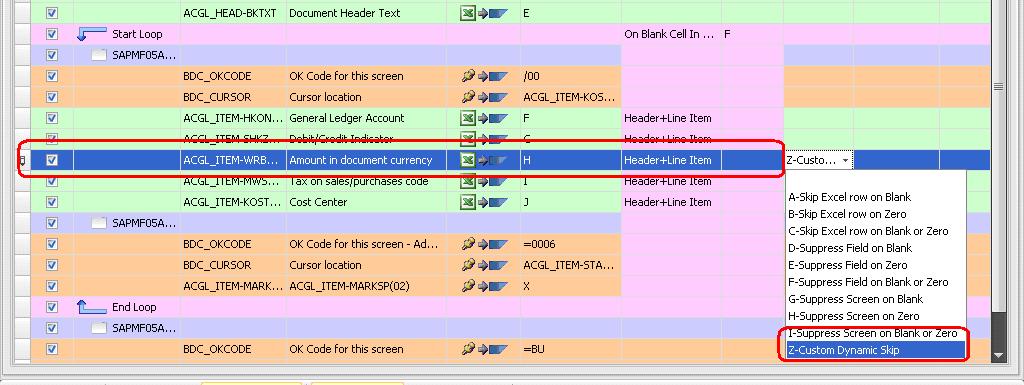1024x385 pixels.
Task: Click blue SAP field icon in Cost Center row
Action: [498, 202]
